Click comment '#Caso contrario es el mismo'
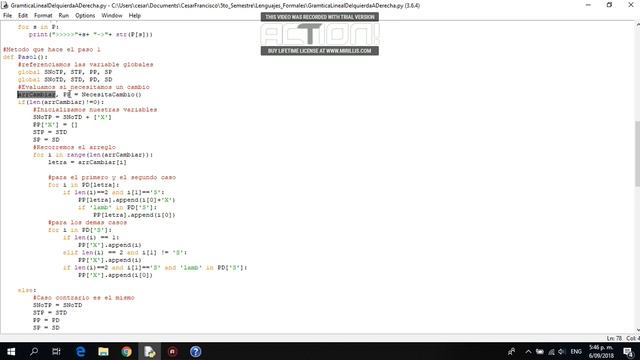Screen dimensions: 640x360 (x=83, y=298)
